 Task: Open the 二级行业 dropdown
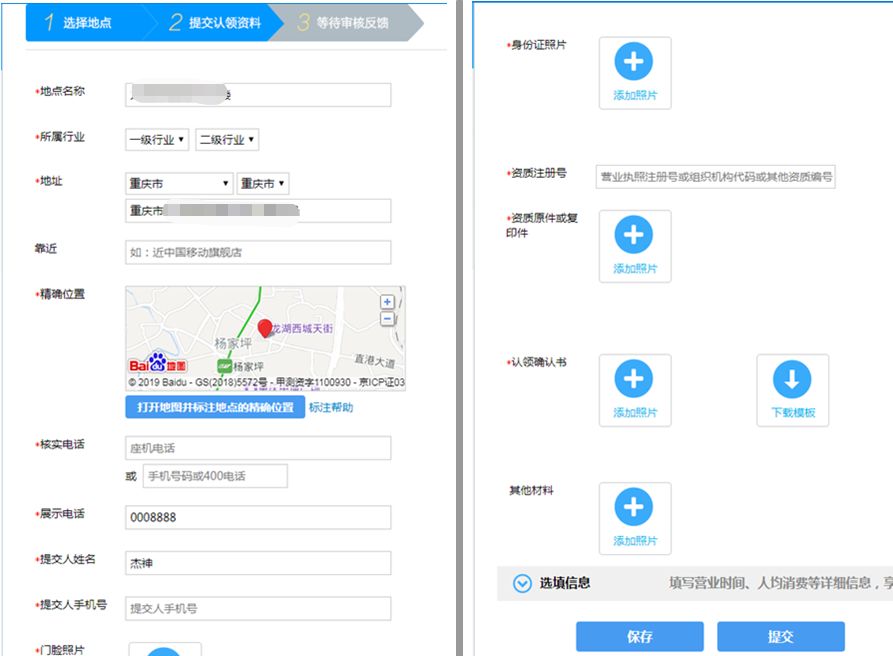[227, 140]
